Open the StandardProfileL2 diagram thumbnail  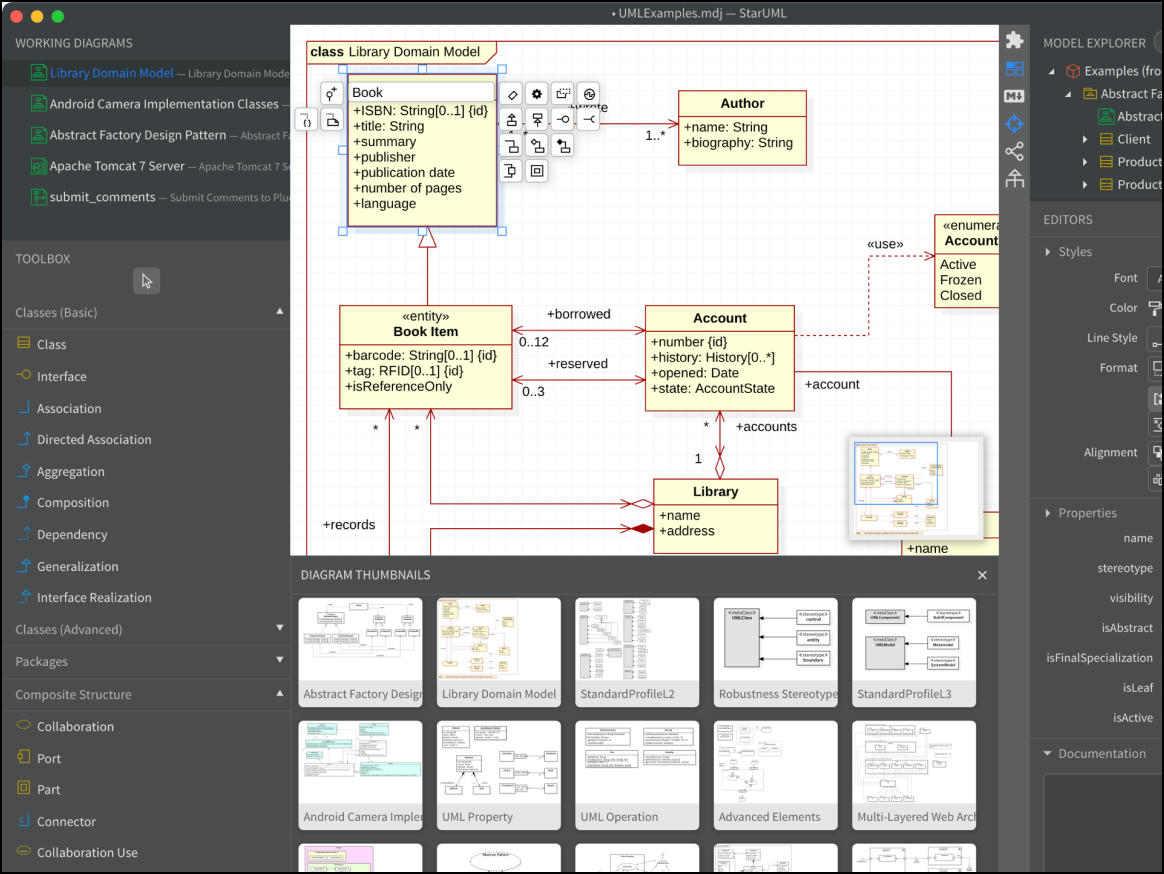pos(637,653)
